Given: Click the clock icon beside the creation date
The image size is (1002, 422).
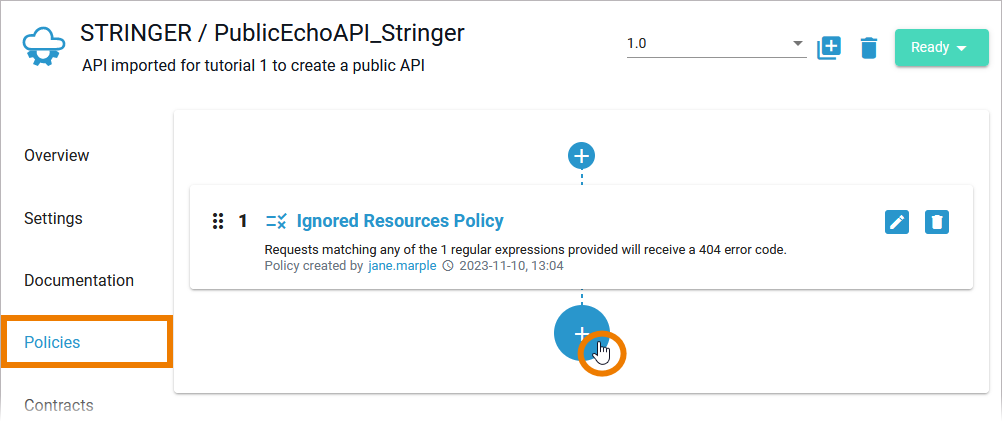Looking at the screenshot, I should [448, 266].
